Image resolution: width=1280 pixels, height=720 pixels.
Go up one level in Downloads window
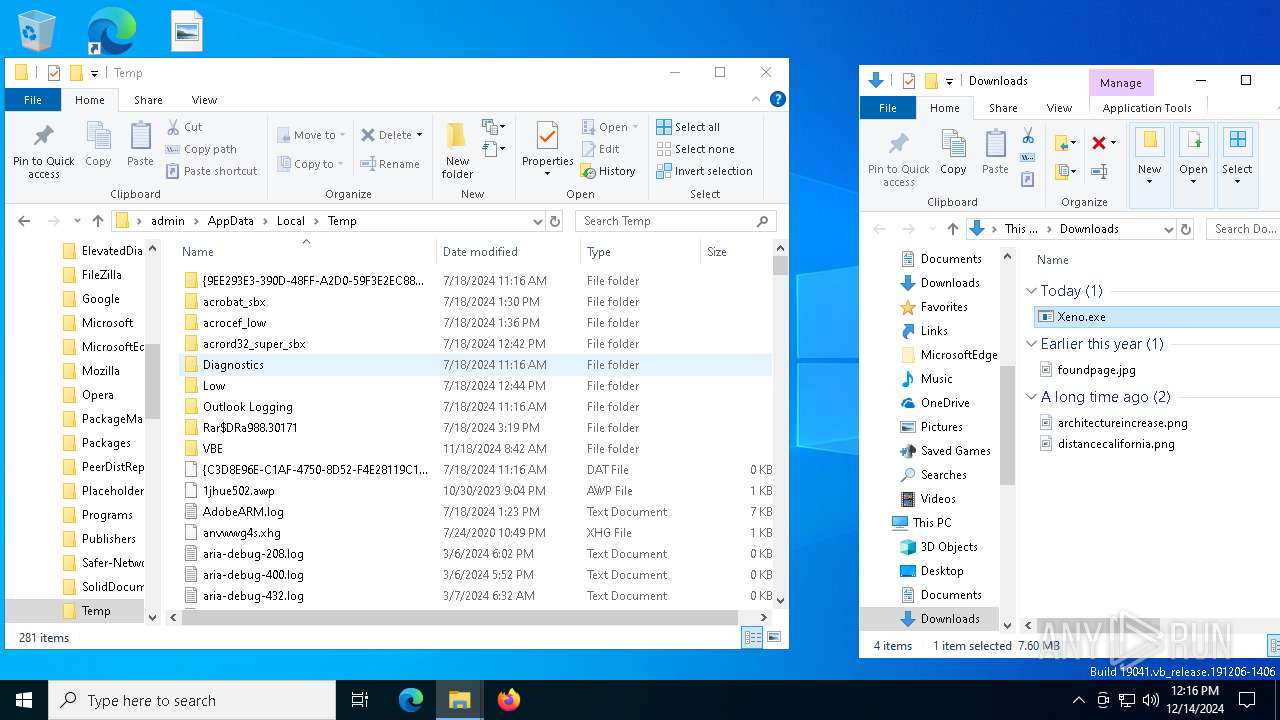click(952, 229)
